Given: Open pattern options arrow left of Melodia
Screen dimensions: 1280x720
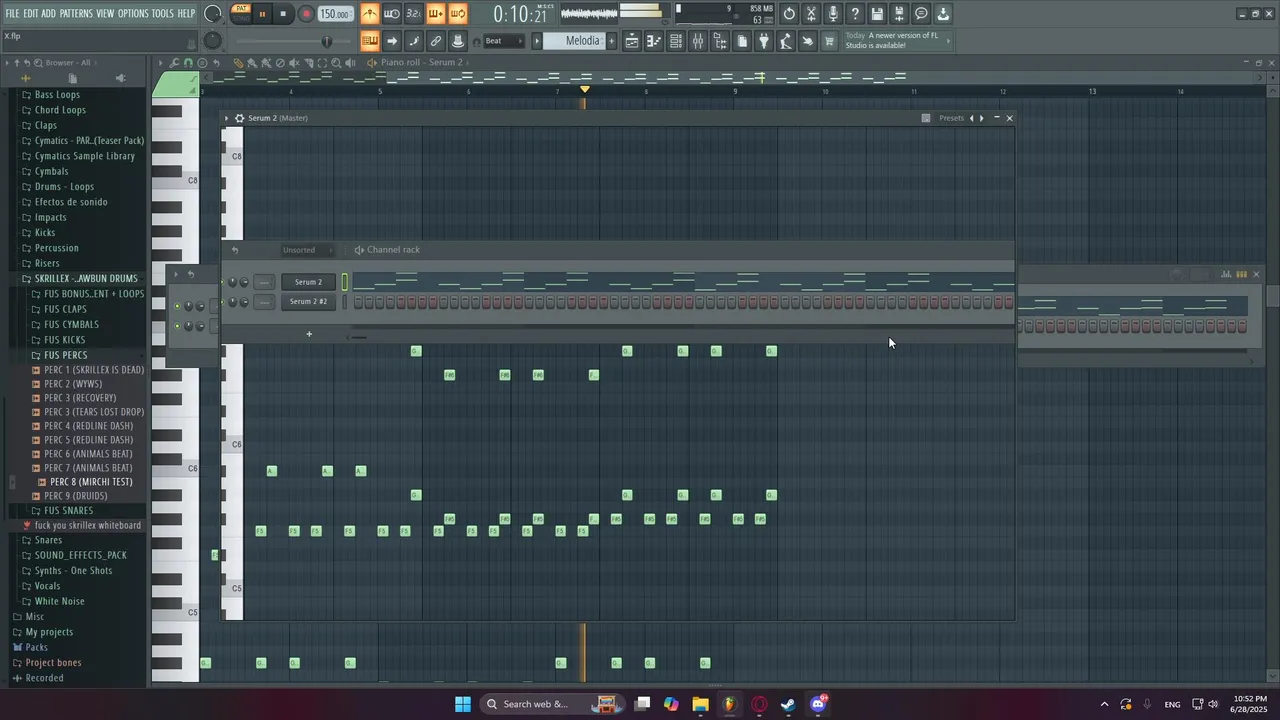Looking at the screenshot, I should pyautogui.click(x=537, y=41).
